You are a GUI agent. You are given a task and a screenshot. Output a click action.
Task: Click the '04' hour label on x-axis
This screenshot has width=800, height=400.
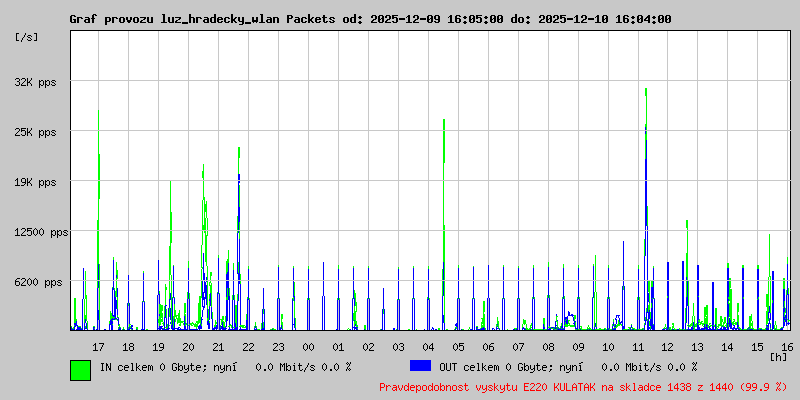(428, 347)
